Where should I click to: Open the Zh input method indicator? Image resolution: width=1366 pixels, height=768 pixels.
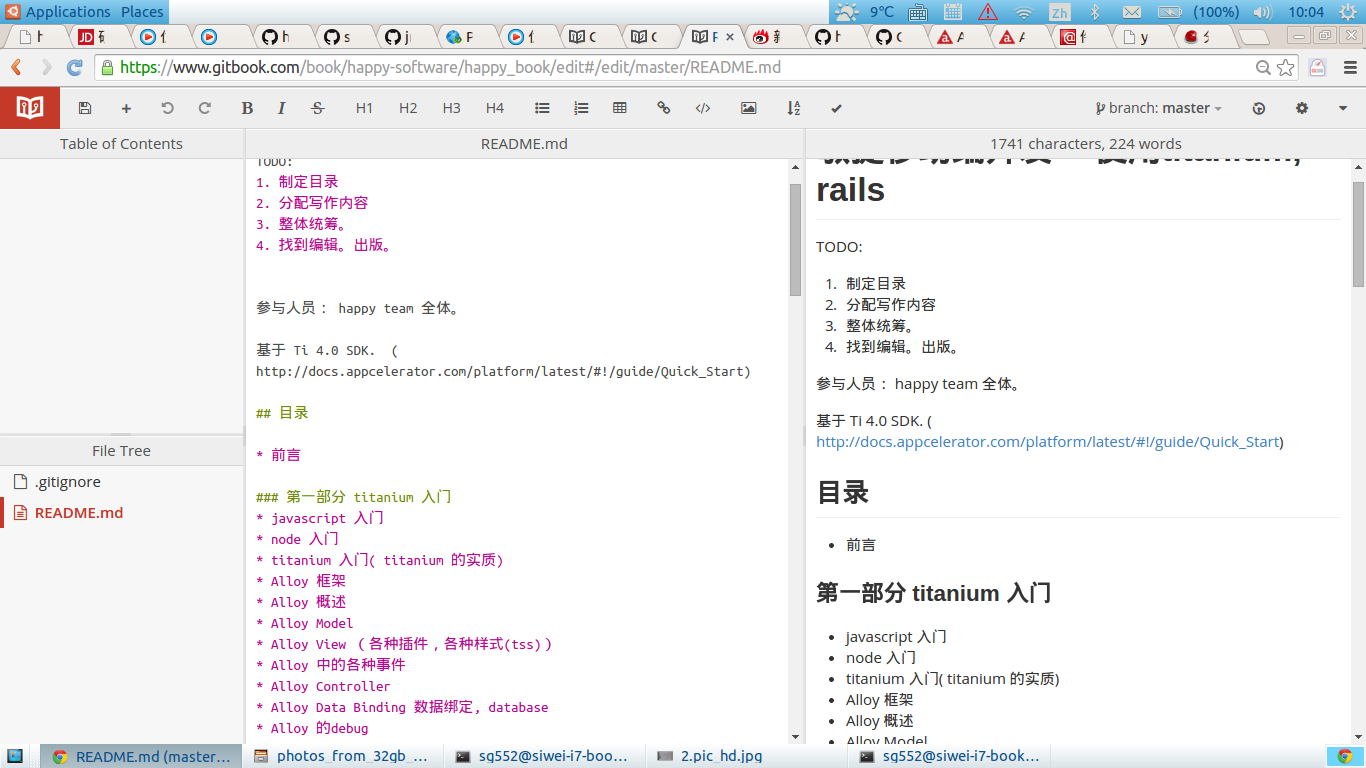[x=1060, y=12]
